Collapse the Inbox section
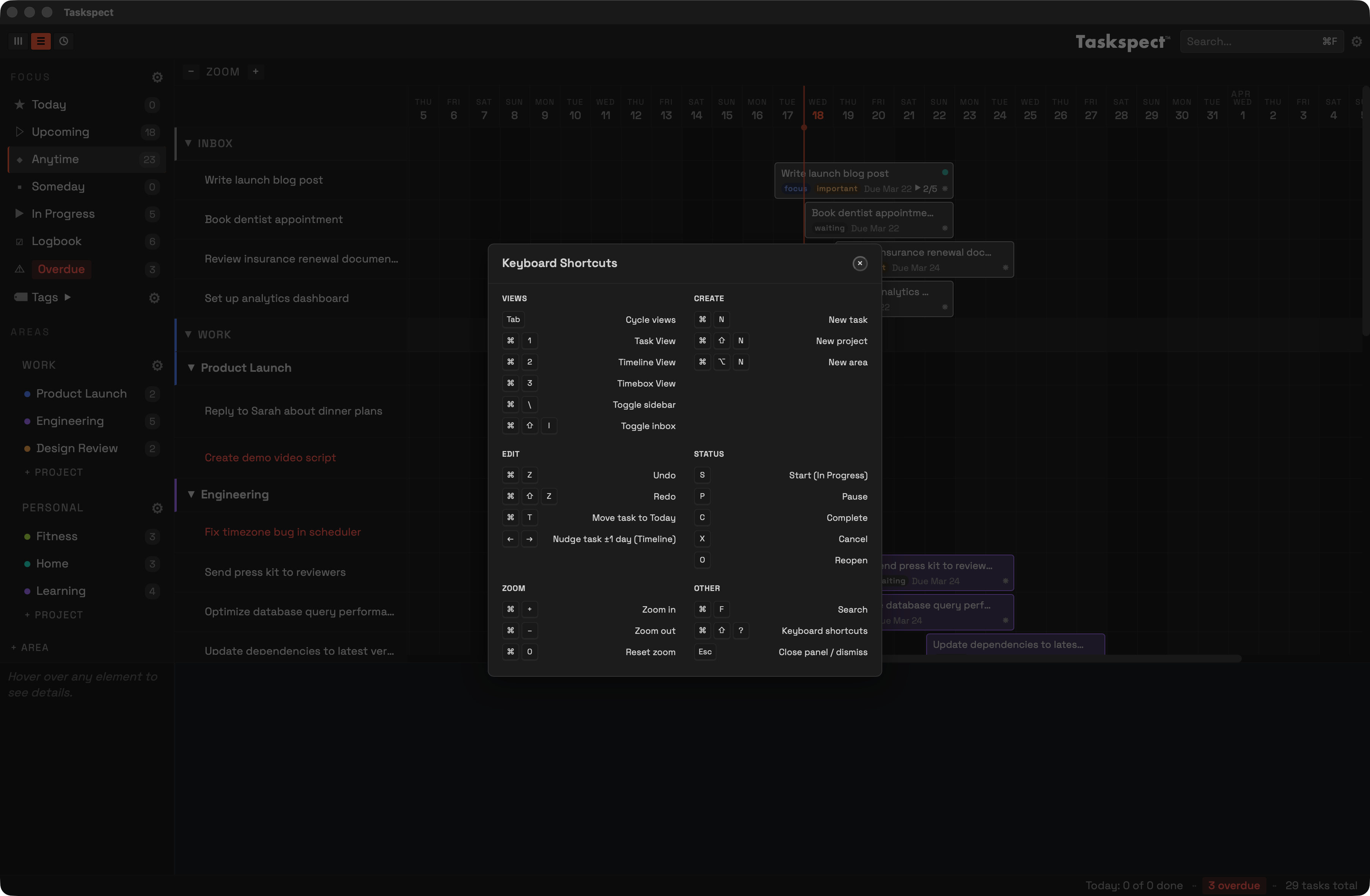The height and width of the screenshot is (896, 1370). (x=189, y=143)
